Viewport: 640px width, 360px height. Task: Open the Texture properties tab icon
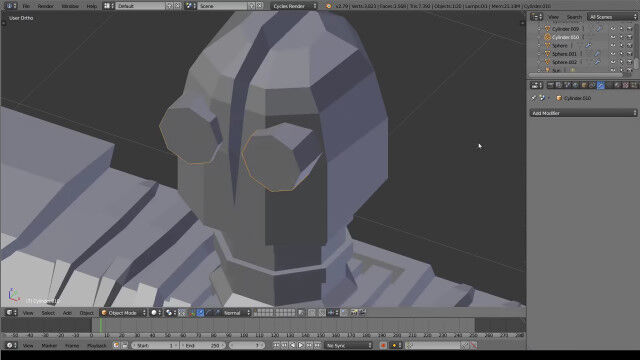626,85
